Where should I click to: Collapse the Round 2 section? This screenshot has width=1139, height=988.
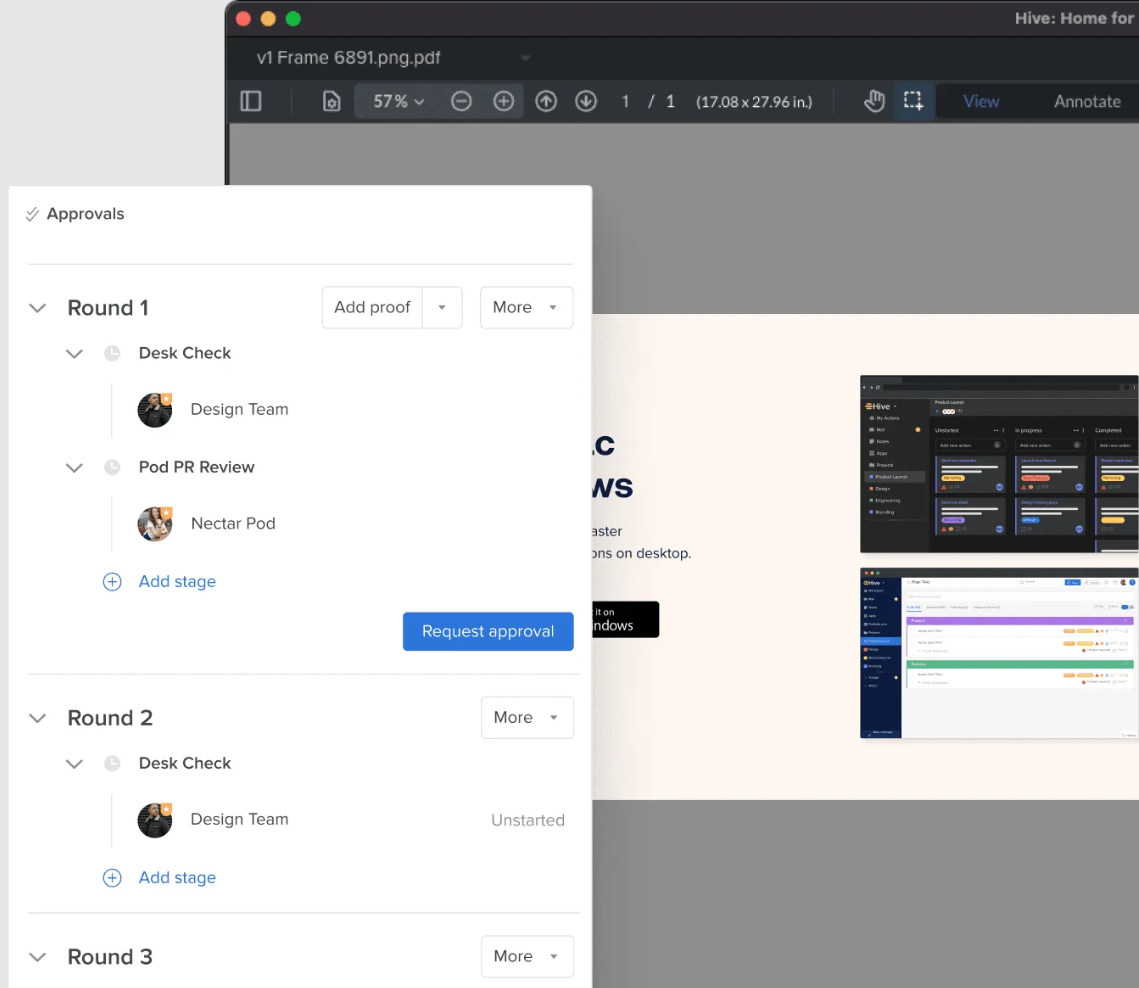pyautogui.click(x=38, y=718)
